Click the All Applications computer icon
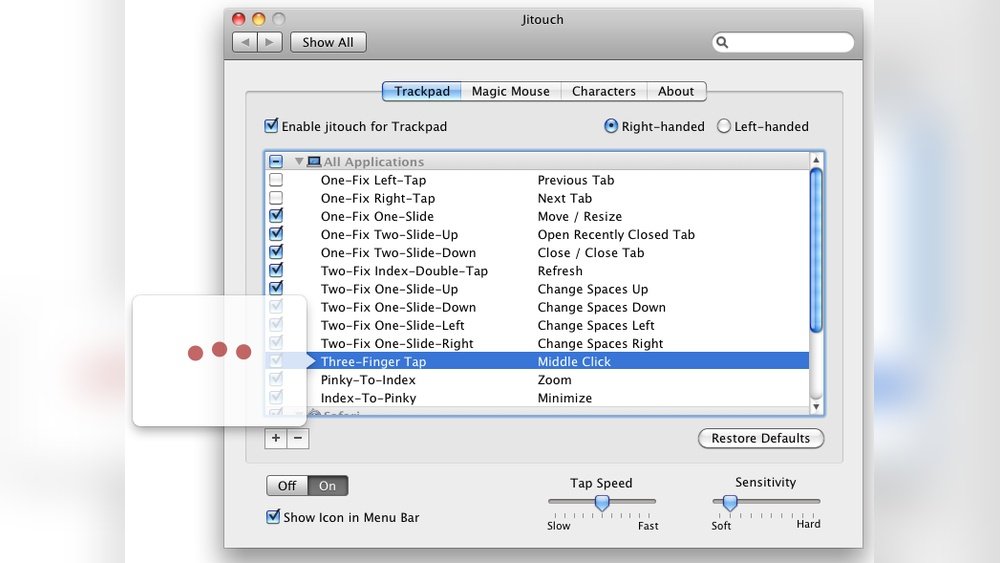The width and height of the screenshot is (1000, 563). click(x=313, y=161)
